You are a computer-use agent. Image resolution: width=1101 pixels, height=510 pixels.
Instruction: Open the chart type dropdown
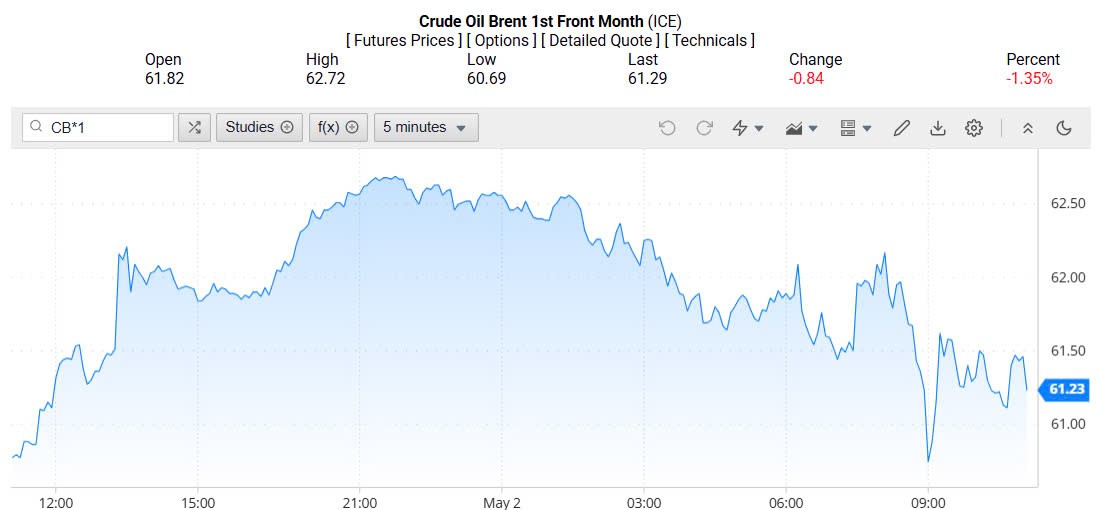pyautogui.click(x=802, y=128)
